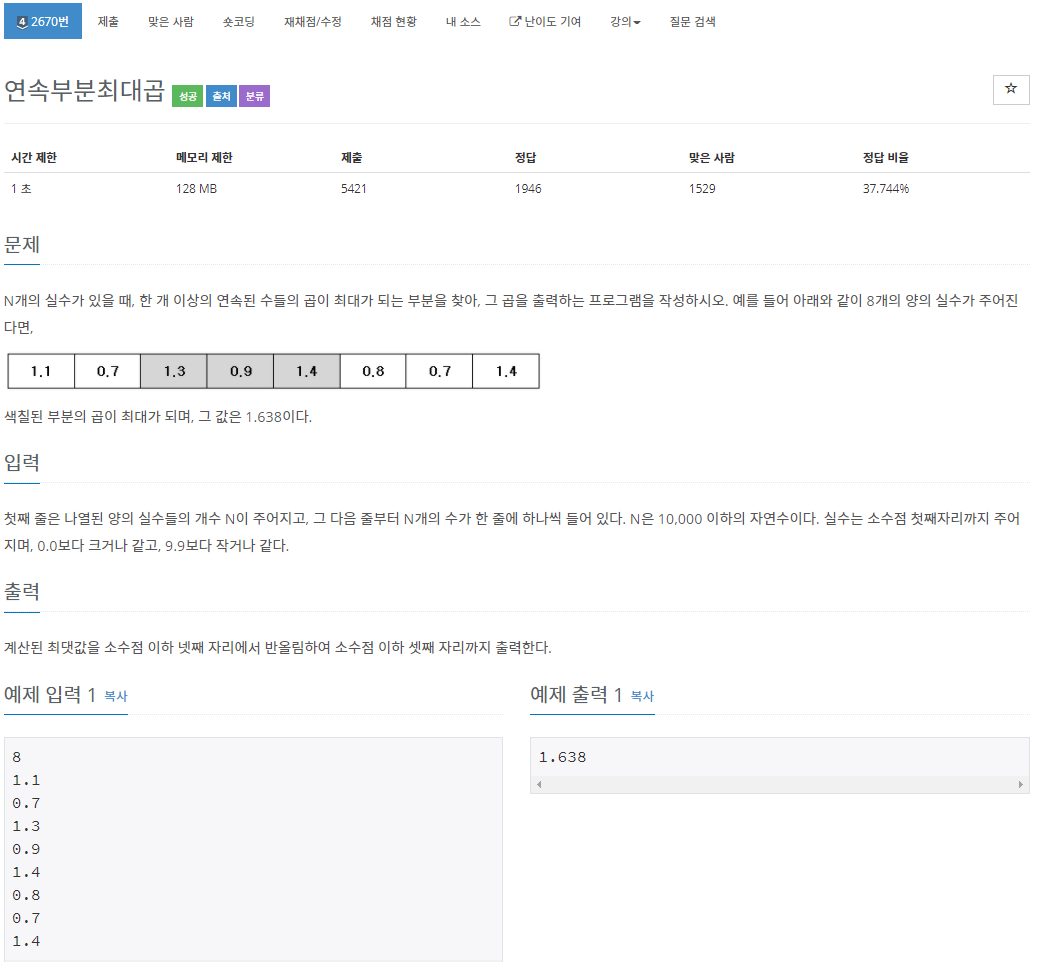Click the 제출 count value 5421
Viewport: 1042px width, 964px height.
(x=354, y=189)
